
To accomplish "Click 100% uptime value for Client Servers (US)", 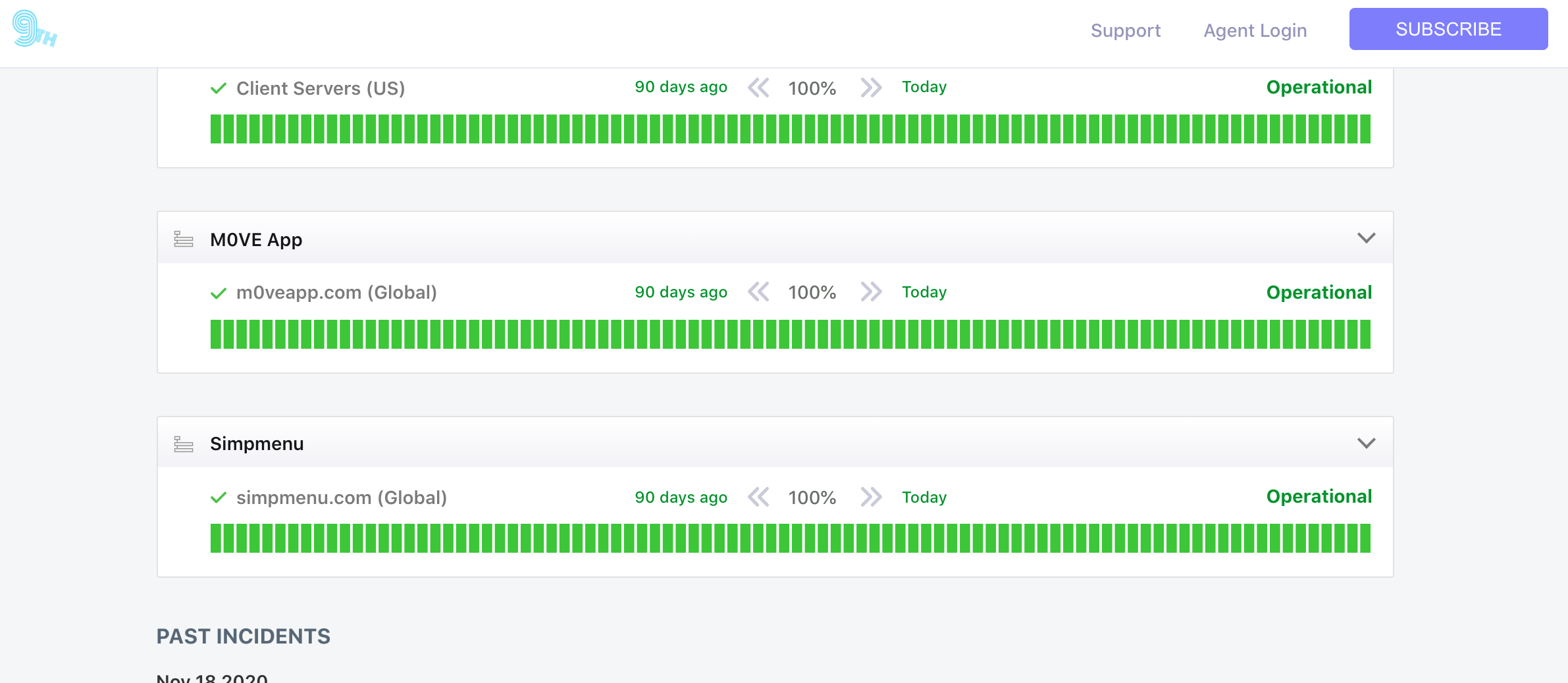I will [812, 88].
